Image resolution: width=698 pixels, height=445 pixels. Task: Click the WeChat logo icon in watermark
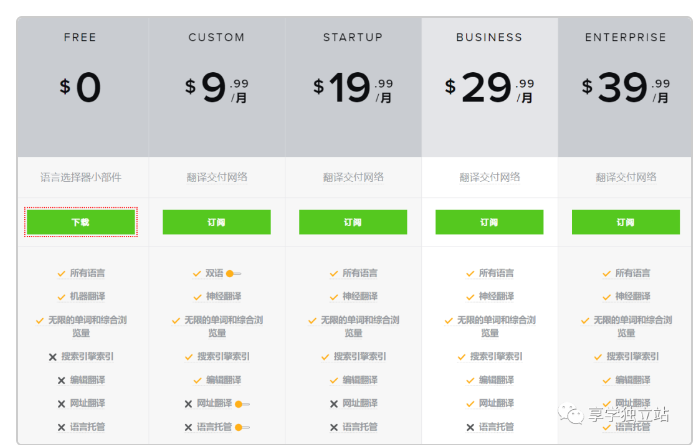tap(572, 414)
